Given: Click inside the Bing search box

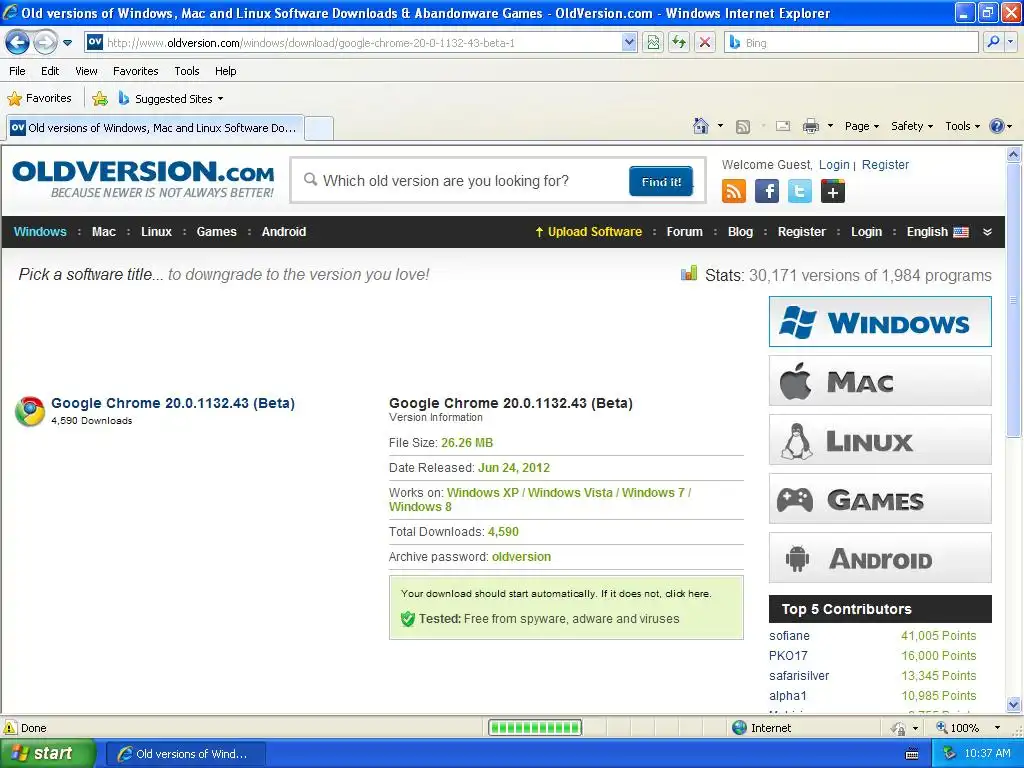Looking at the screenshot, I should point(852,43).
